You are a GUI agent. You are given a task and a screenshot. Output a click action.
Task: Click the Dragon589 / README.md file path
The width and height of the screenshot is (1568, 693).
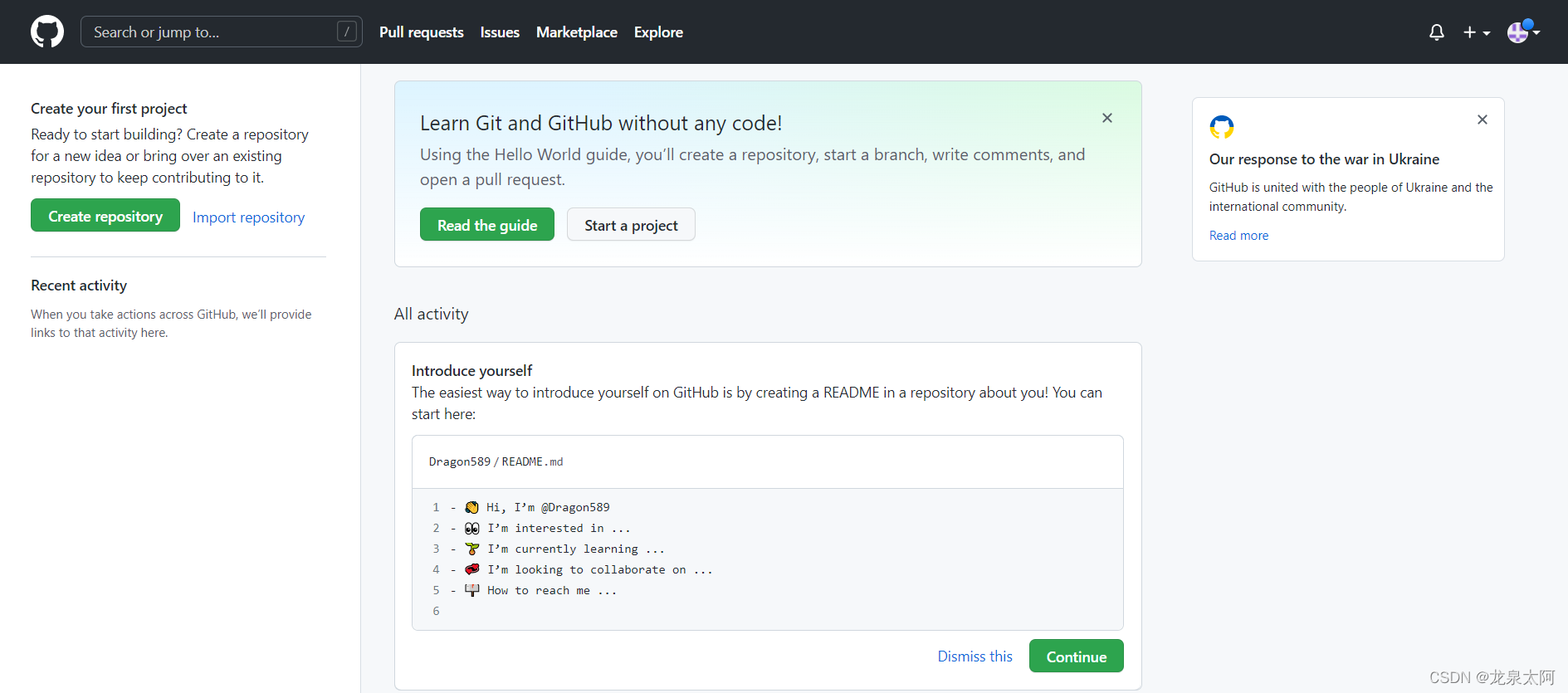496,461
